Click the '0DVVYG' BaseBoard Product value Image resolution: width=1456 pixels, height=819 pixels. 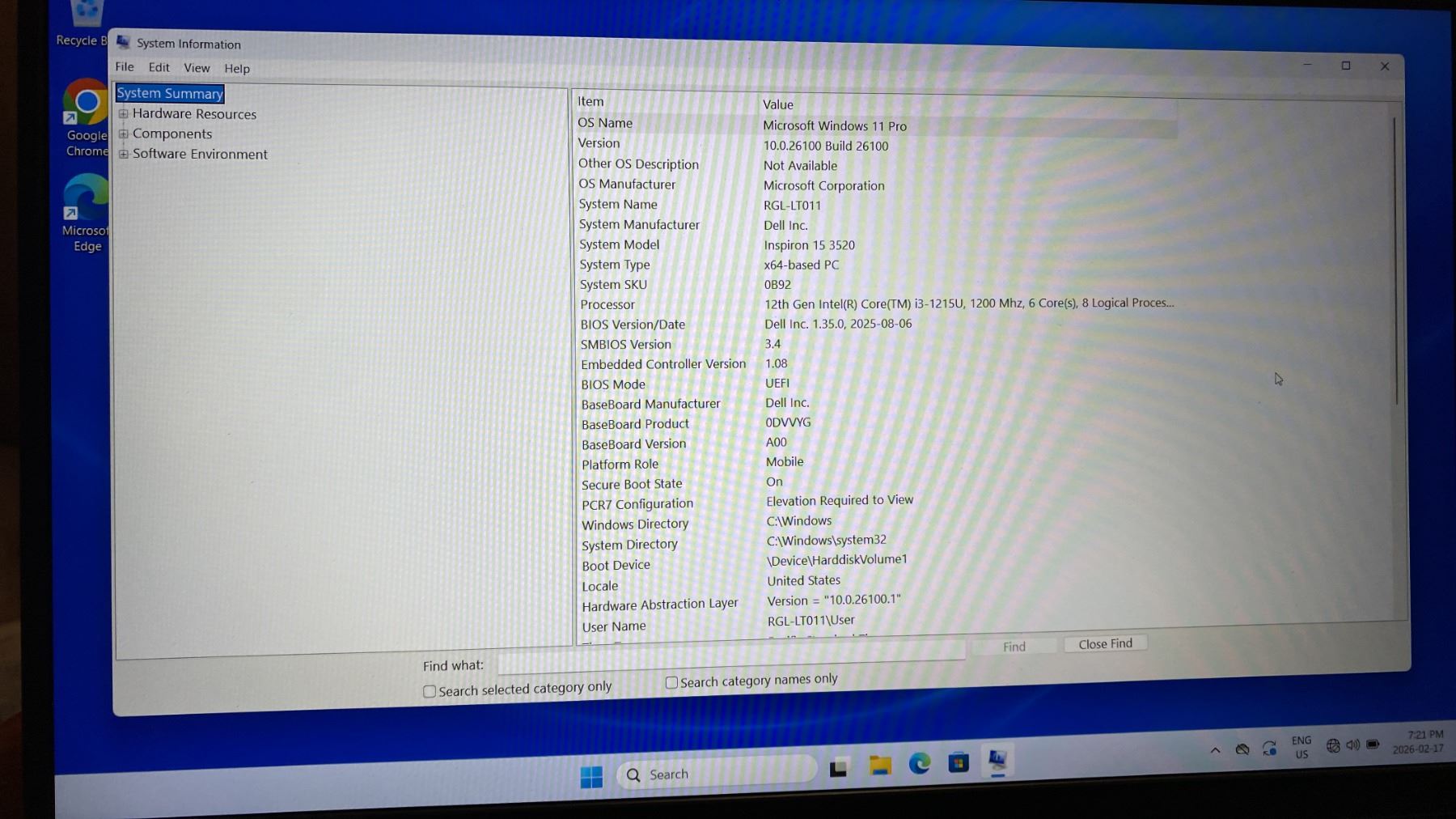pos(788,422)
